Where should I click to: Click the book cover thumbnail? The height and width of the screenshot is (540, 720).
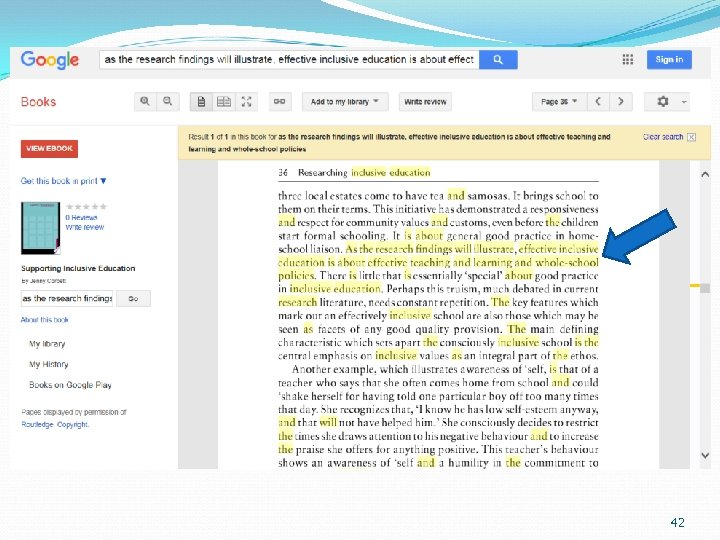point(40,228)
